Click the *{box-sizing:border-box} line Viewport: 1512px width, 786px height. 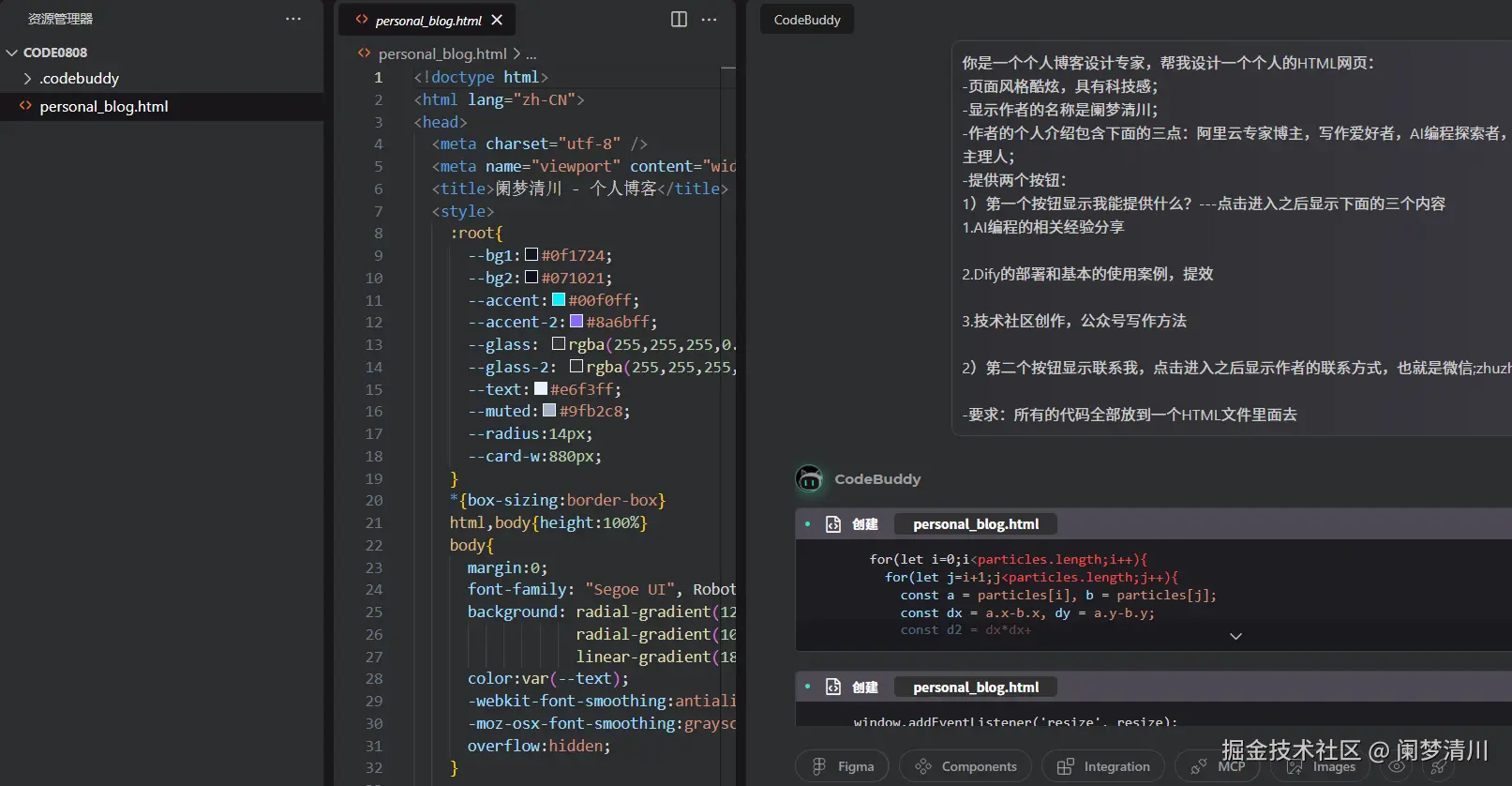pos(558,501)
